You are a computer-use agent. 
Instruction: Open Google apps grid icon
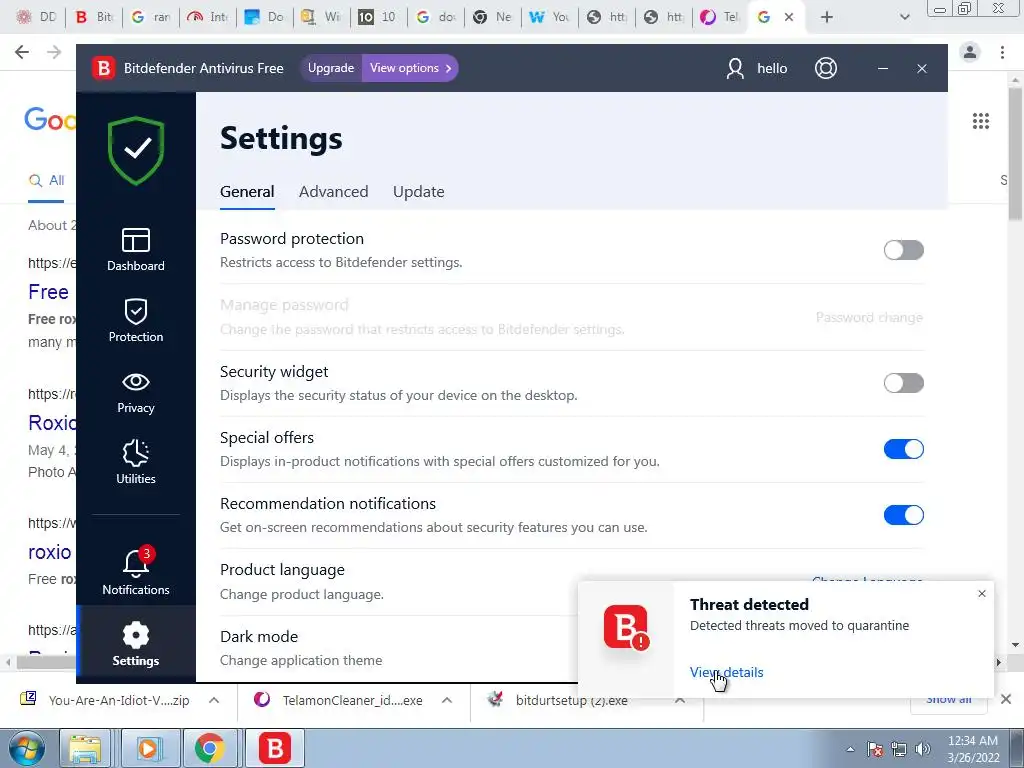click(981, 121)
